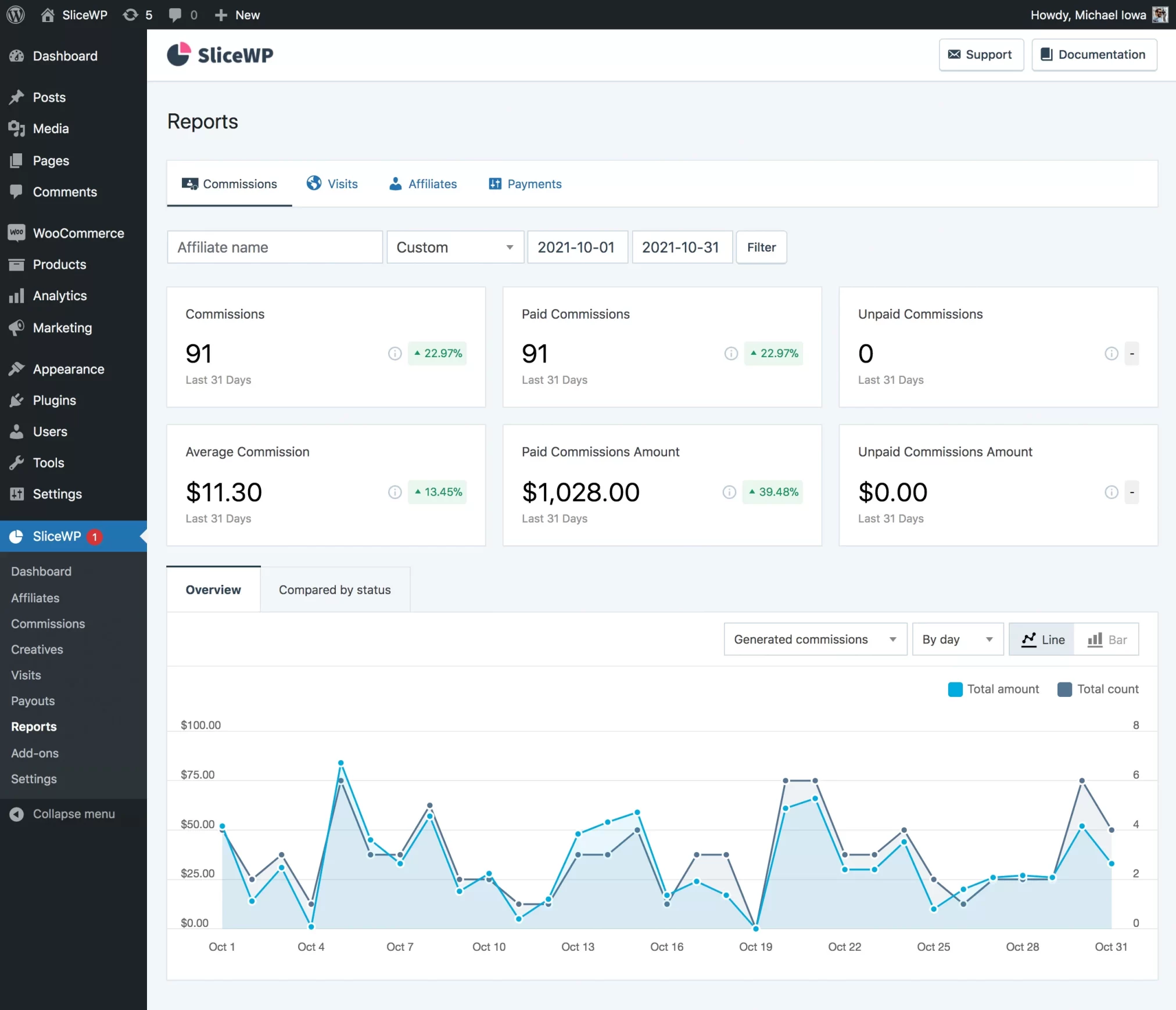Switch chart to Line view
This screenshot has height=1010, width=1176.
pyautogui.click(x=1042, y=639)
